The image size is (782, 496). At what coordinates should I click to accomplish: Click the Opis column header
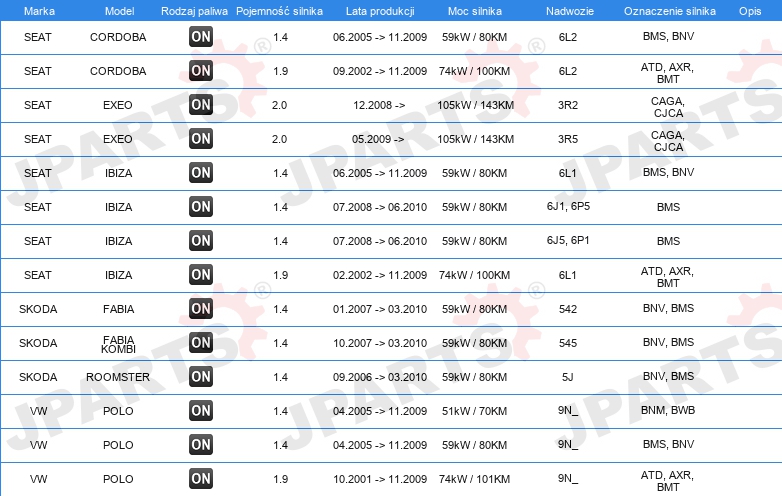point(750,11)
